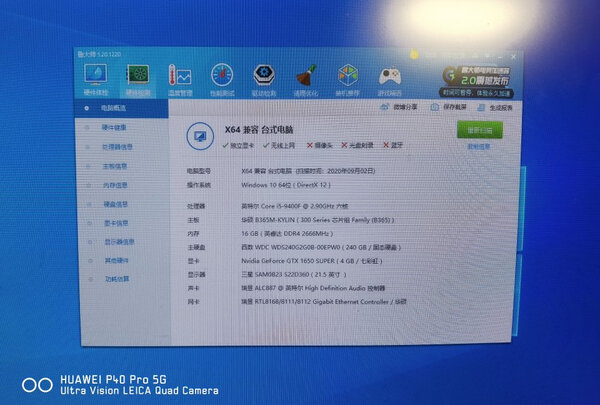Image resolution: width=600 pixels, height=405 pixels.
Task: Click the 'X64 兼容 台式电脑' heading
Action: (x=259, y=130)
